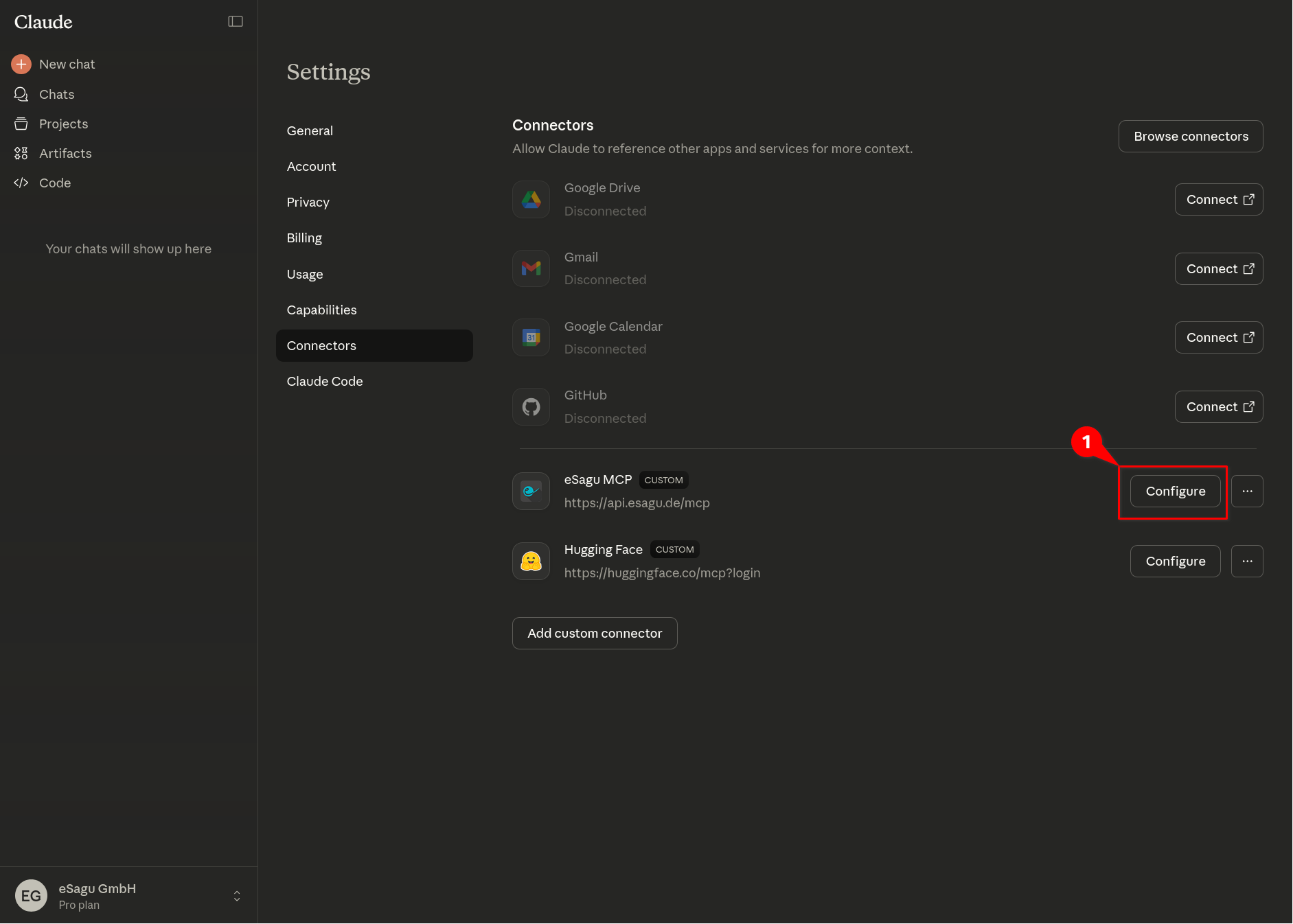The image size is (1293, 924).
Task: Click Add custom connector
Action: coord(595,633)
